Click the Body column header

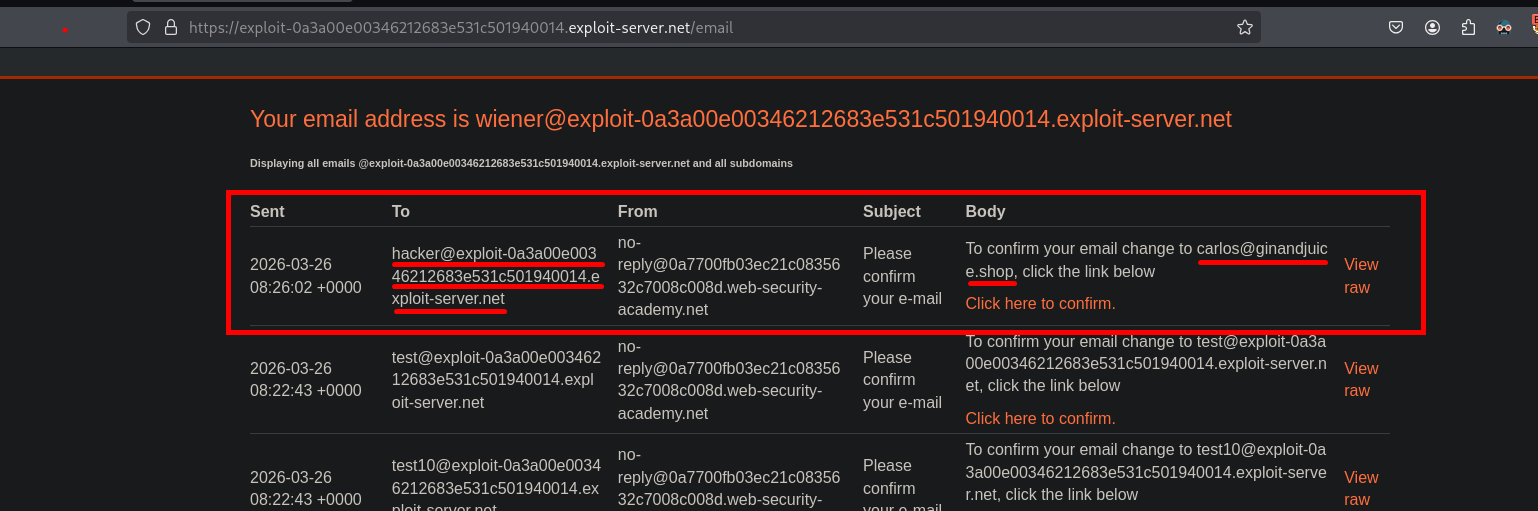[985, 211]
